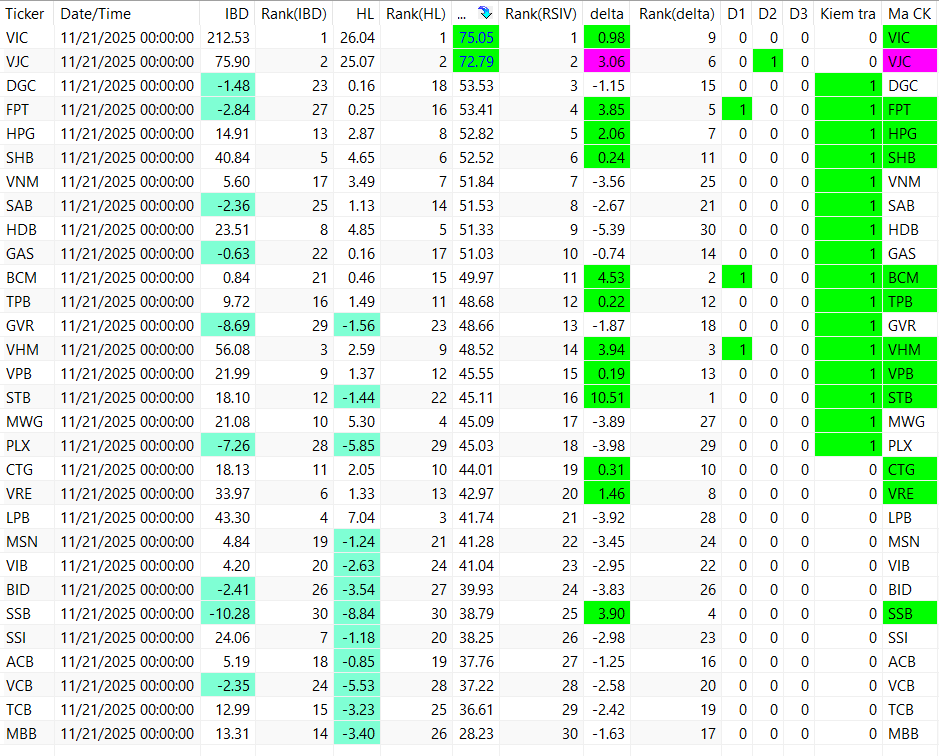This screenshot has height=756, width=939.
Task: Click the IBD value 212.53 for VIC
Action: (228, 38)
